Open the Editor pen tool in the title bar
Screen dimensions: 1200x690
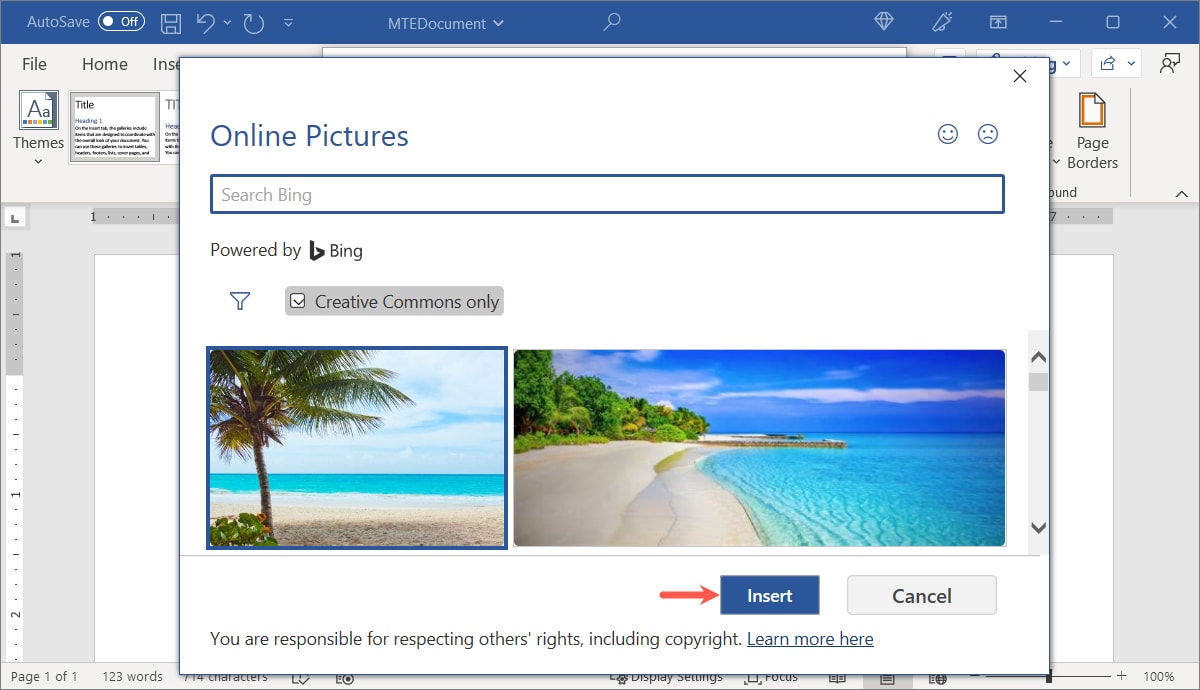(x=942, y=22)
